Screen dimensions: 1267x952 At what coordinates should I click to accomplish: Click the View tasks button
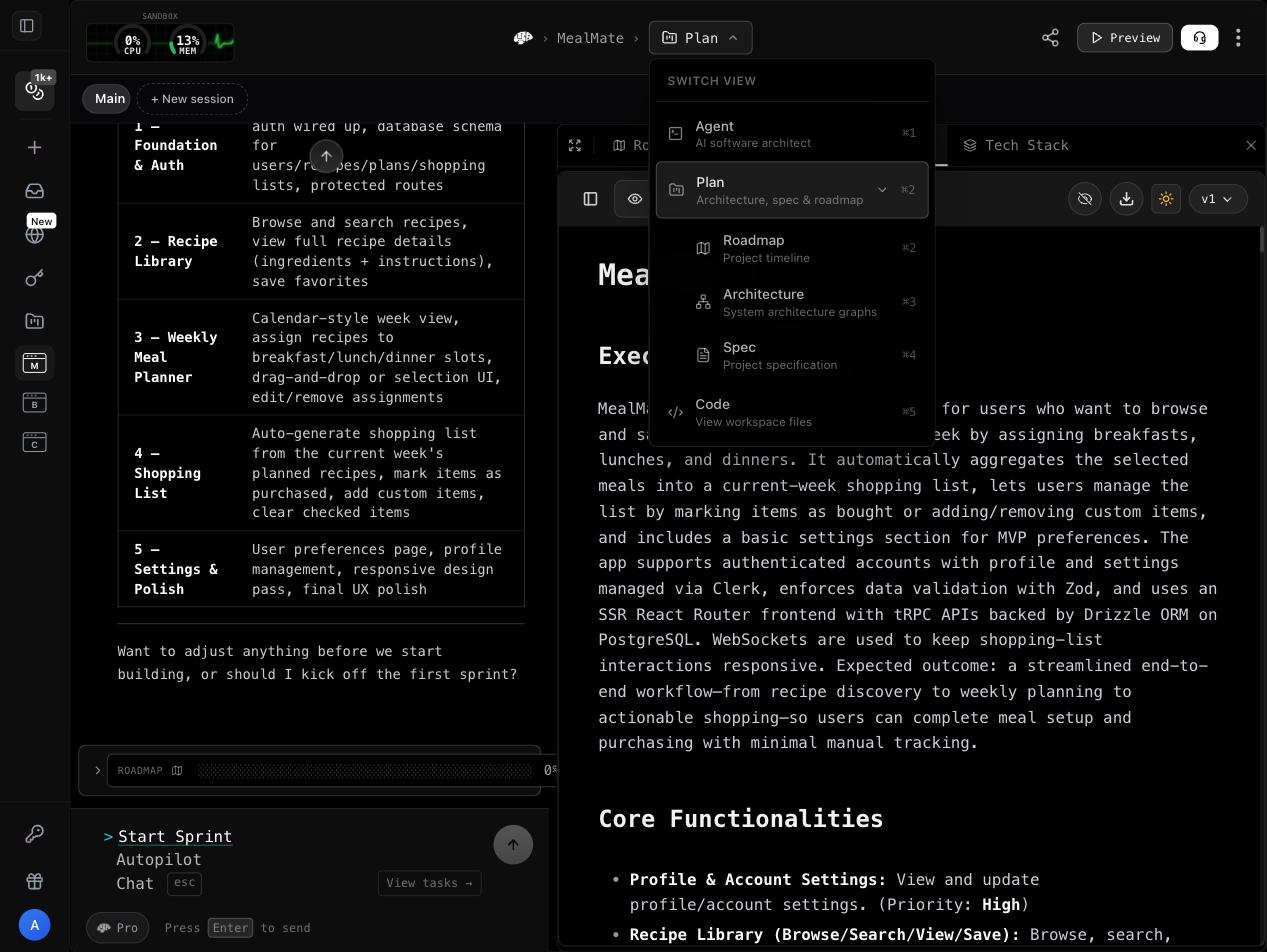(x=430, y=883)
